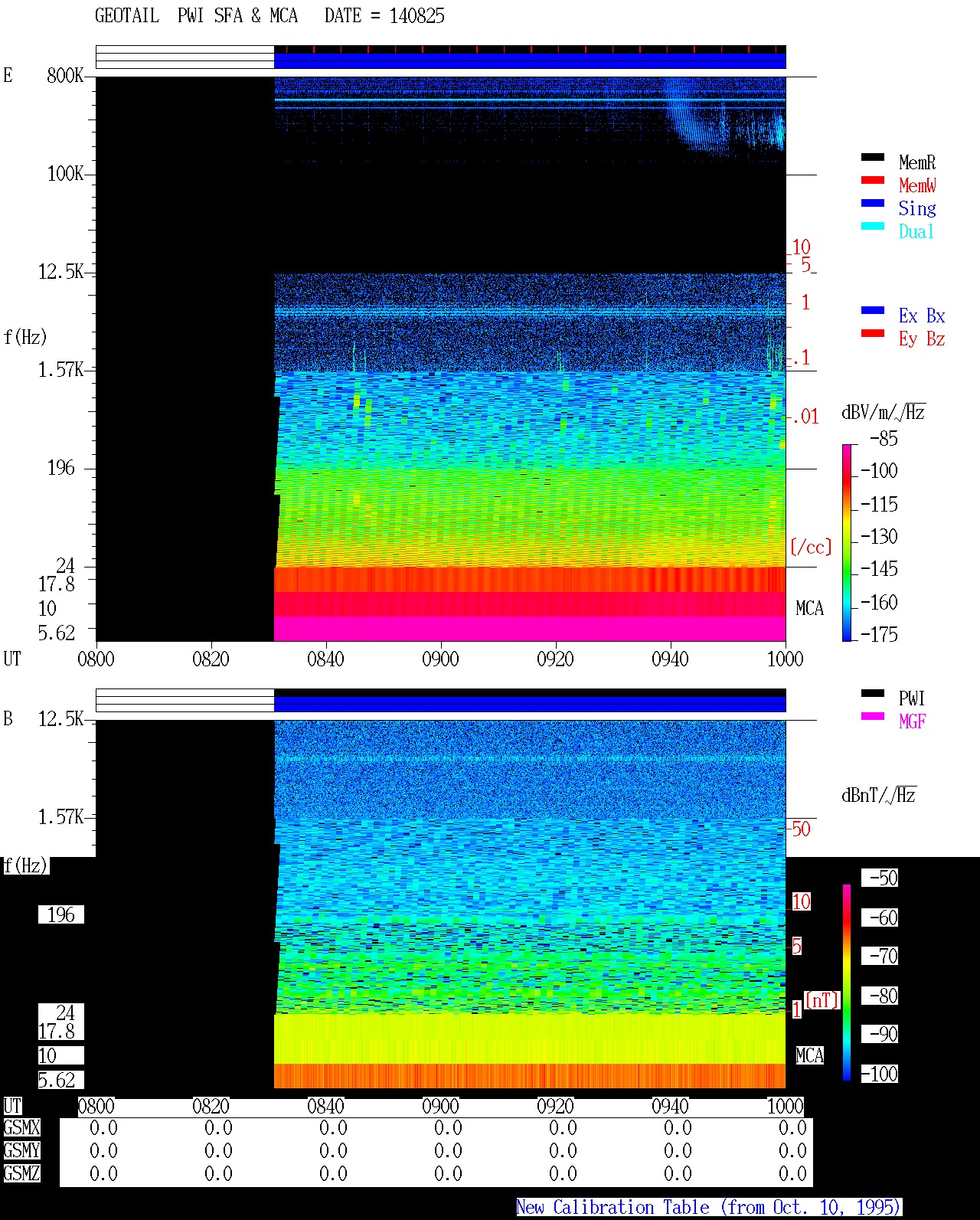Click the black PWI legend swatch
Screen dimensions: 980x1220
pyautogui.click(x=873, y=694)
